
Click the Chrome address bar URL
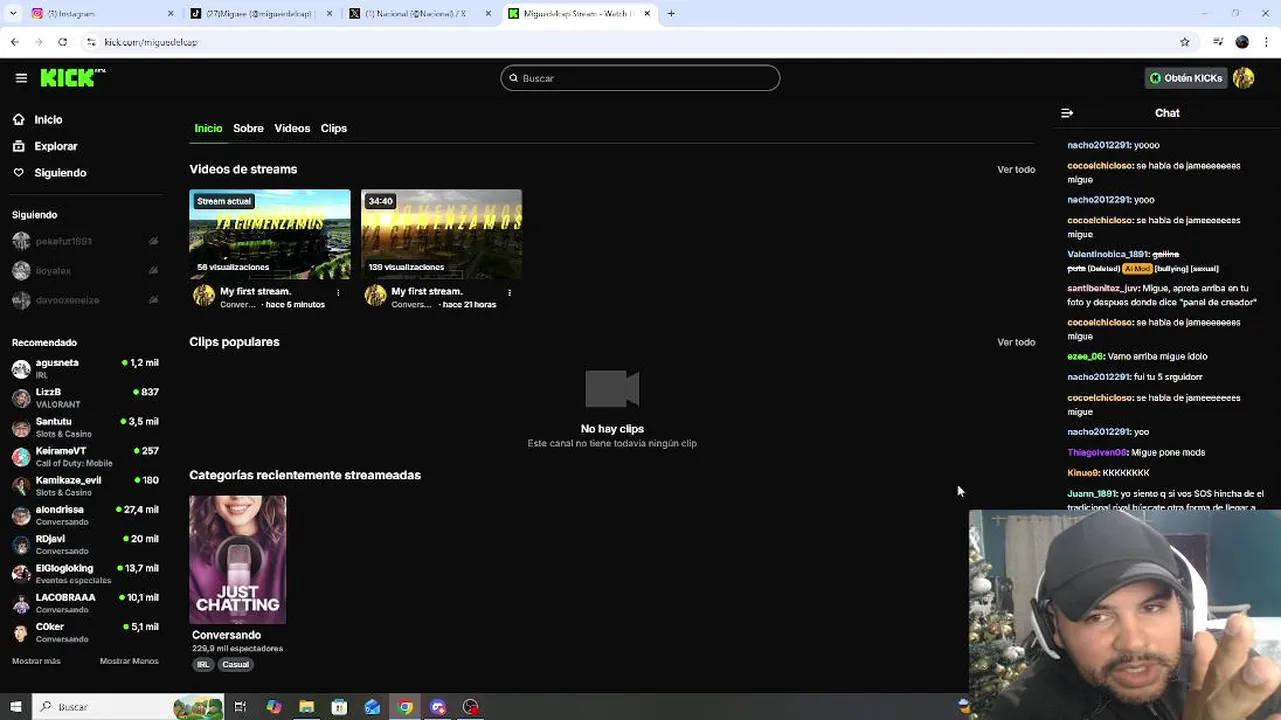pyautogui.click(x=150, y=42)
